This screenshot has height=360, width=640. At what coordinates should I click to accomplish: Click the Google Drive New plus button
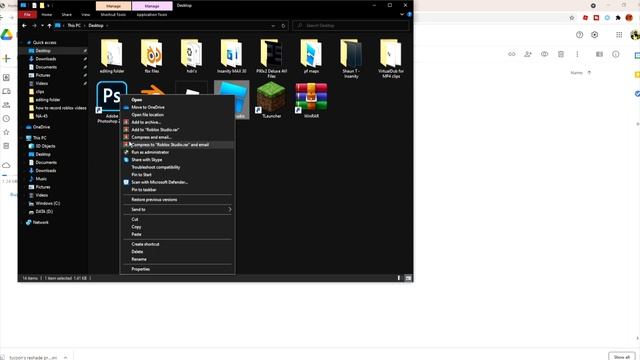7,58
